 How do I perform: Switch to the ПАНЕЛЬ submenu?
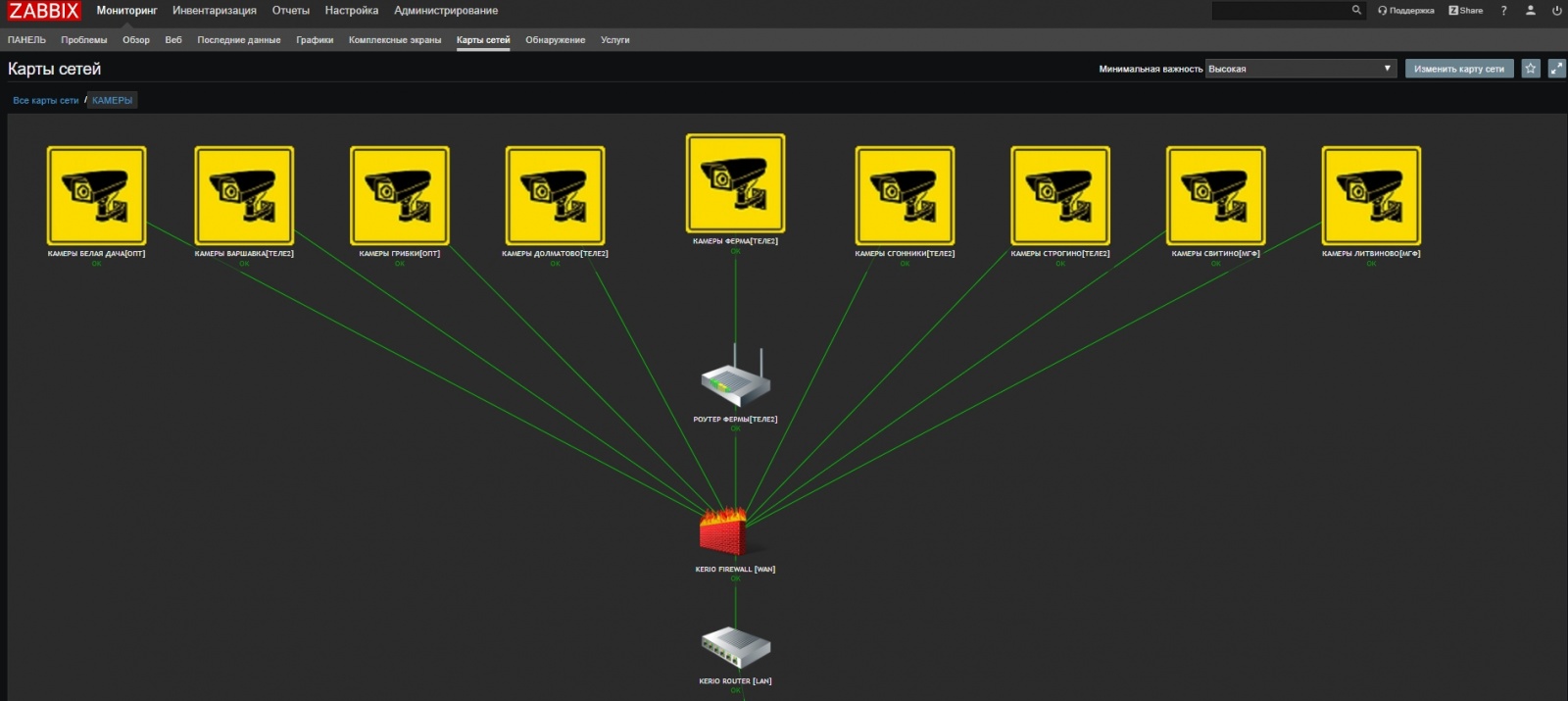click(x=26, y=40)
